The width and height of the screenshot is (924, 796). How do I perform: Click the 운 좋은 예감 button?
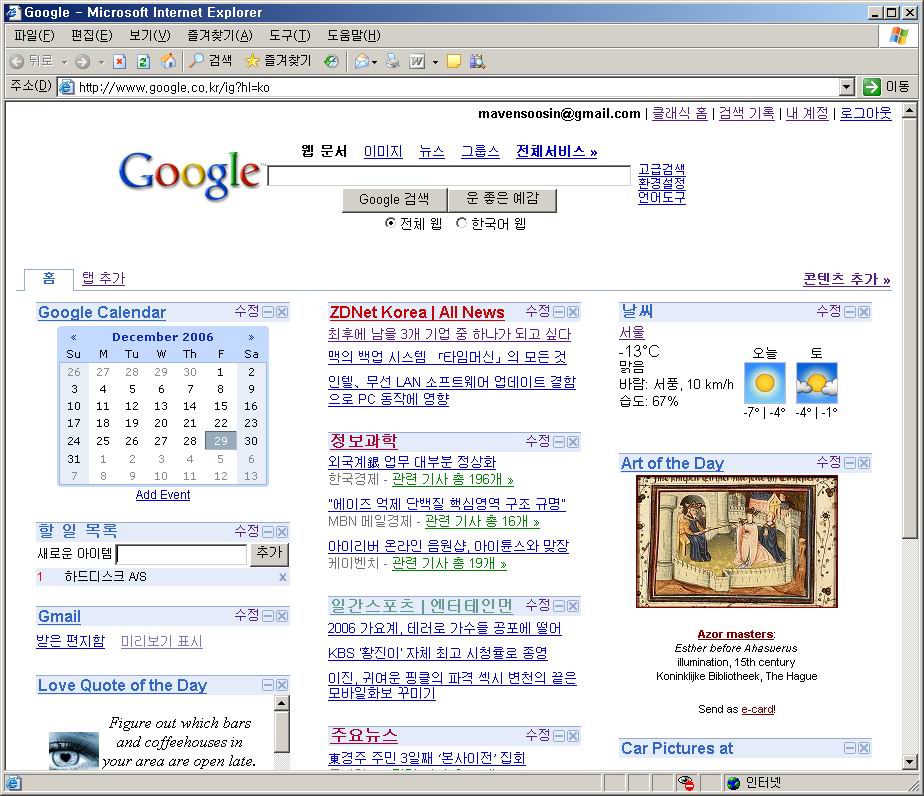pos(502,199)
